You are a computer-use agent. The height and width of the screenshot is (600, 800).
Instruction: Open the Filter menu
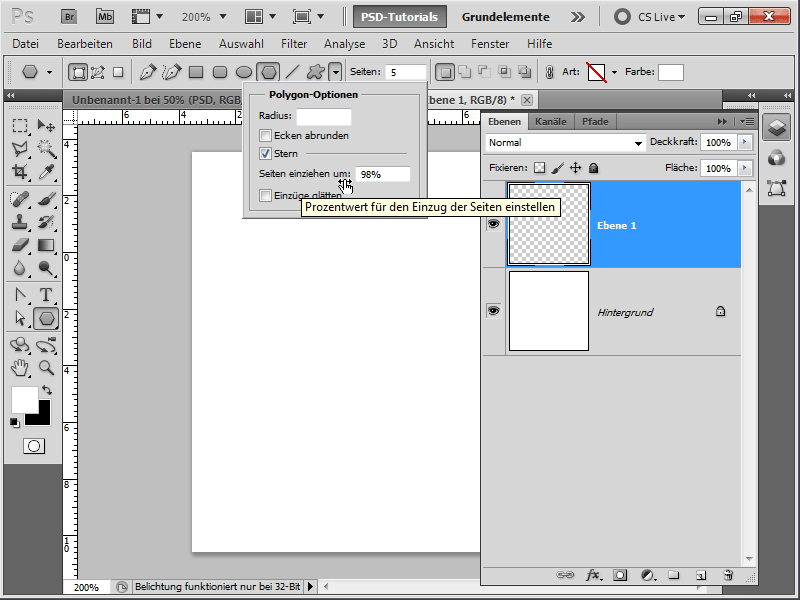[294, 44]
